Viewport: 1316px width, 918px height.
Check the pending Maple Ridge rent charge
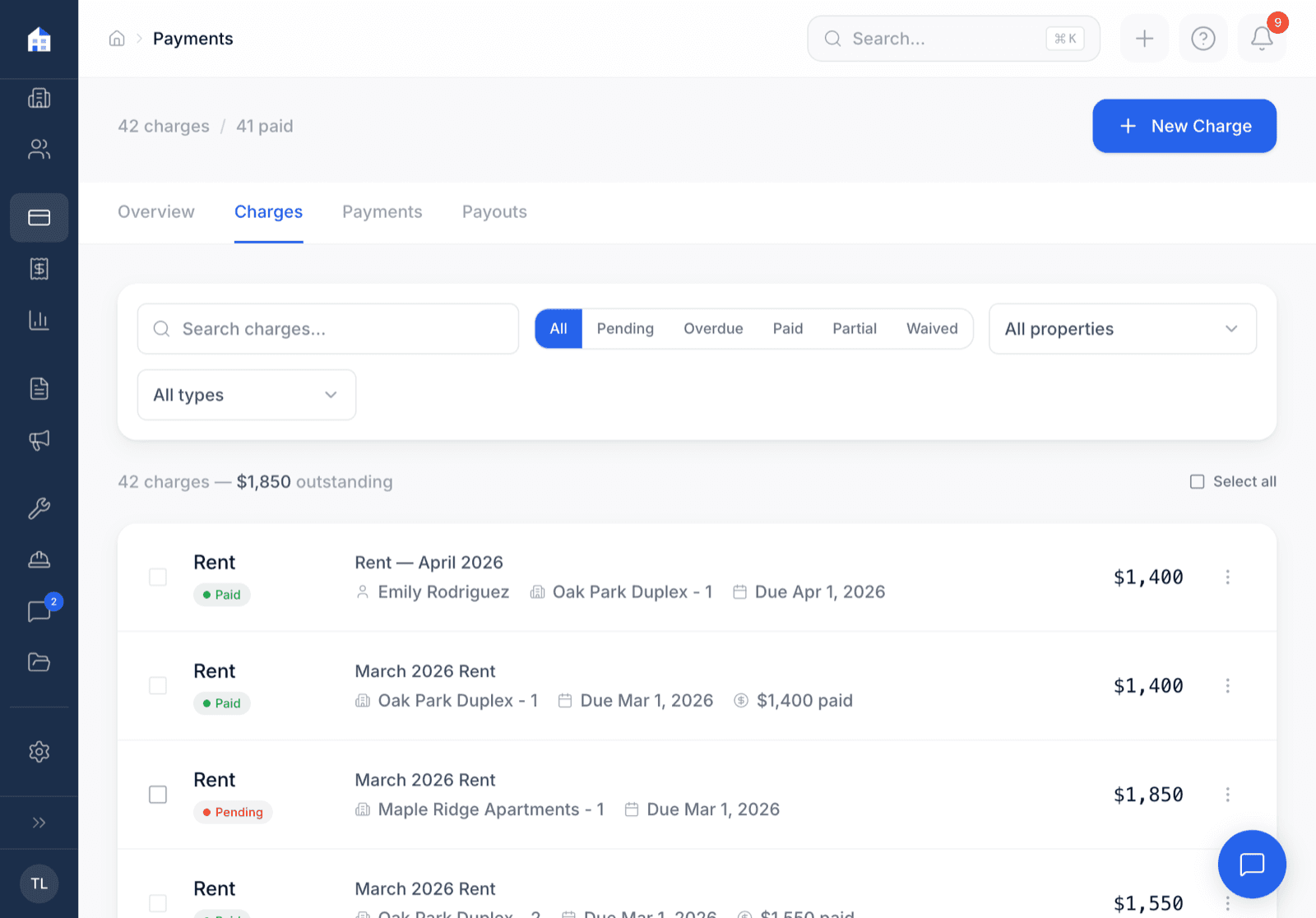[x=157, y=794]
